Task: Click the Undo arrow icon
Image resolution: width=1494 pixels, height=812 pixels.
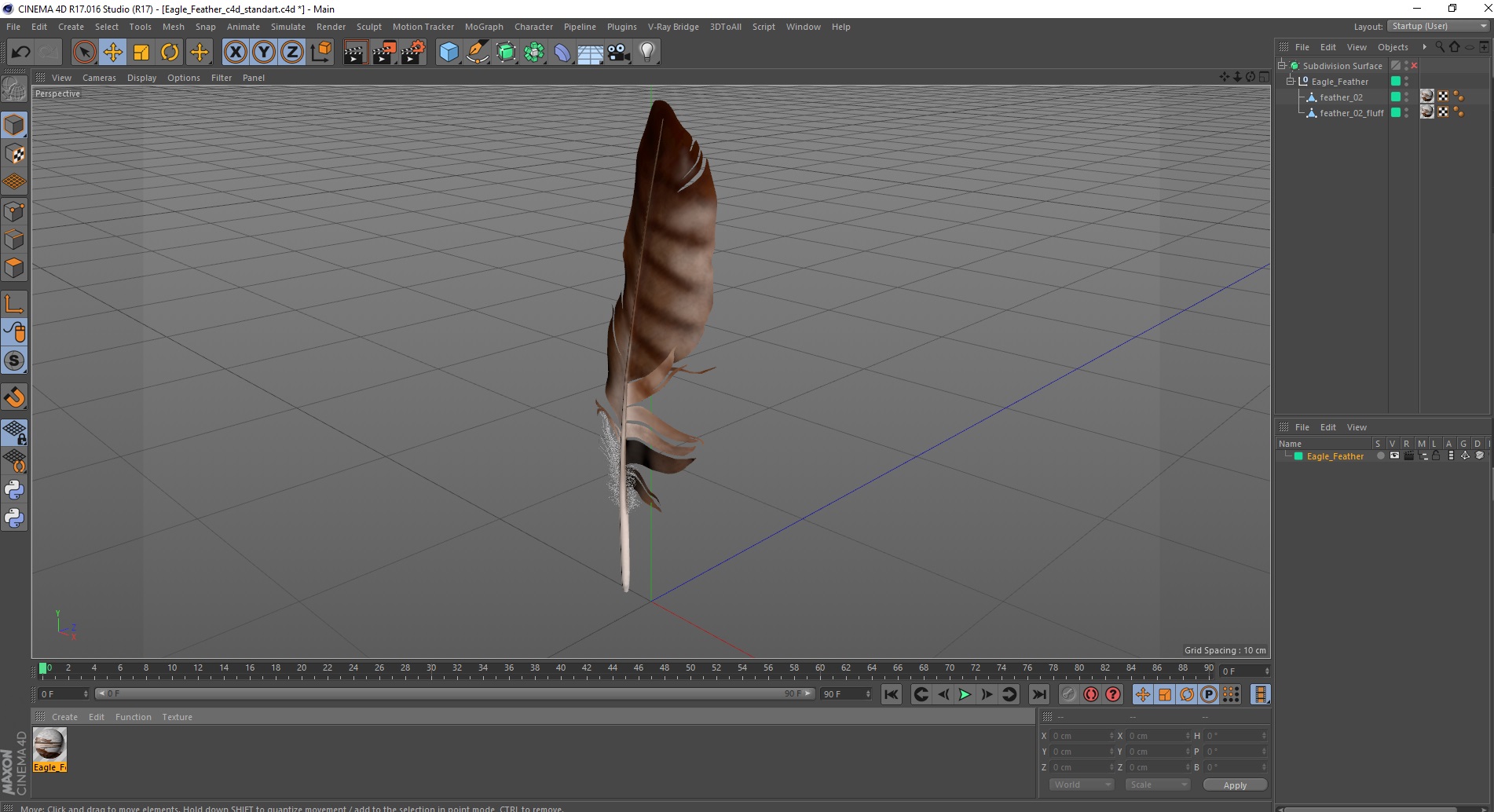Action: coord(21,53)
